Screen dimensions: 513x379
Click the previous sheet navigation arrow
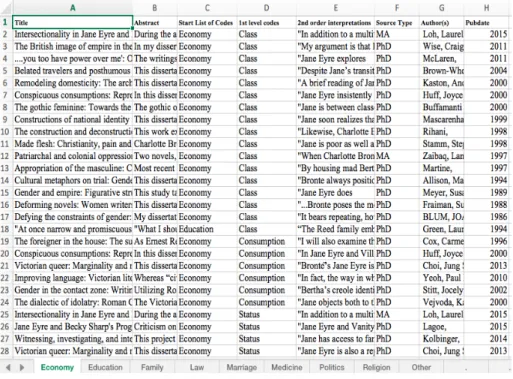(x=8, y=367)
